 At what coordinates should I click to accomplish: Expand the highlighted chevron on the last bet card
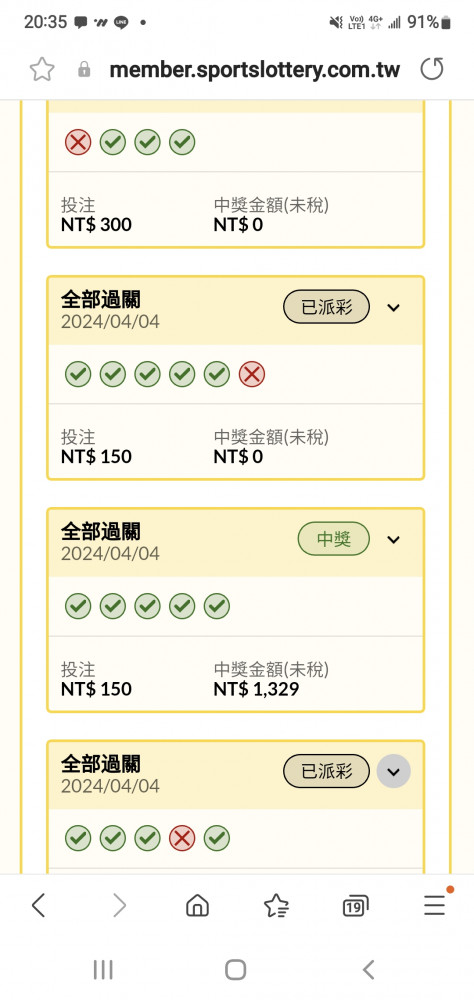[x=394, y=772]
